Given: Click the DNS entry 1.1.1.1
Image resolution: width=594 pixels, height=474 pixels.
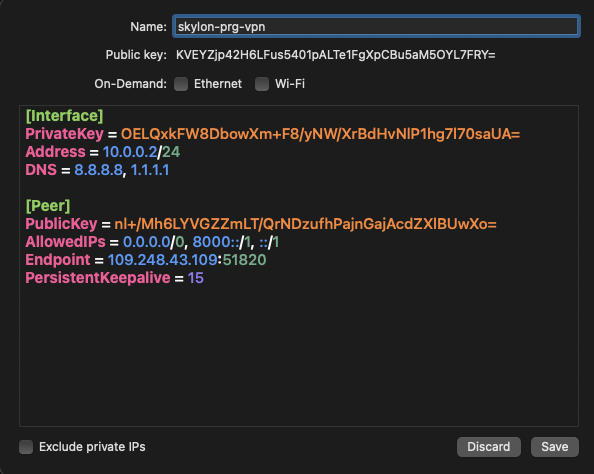Looking at the screenshot, I should (x=150, y=170).
